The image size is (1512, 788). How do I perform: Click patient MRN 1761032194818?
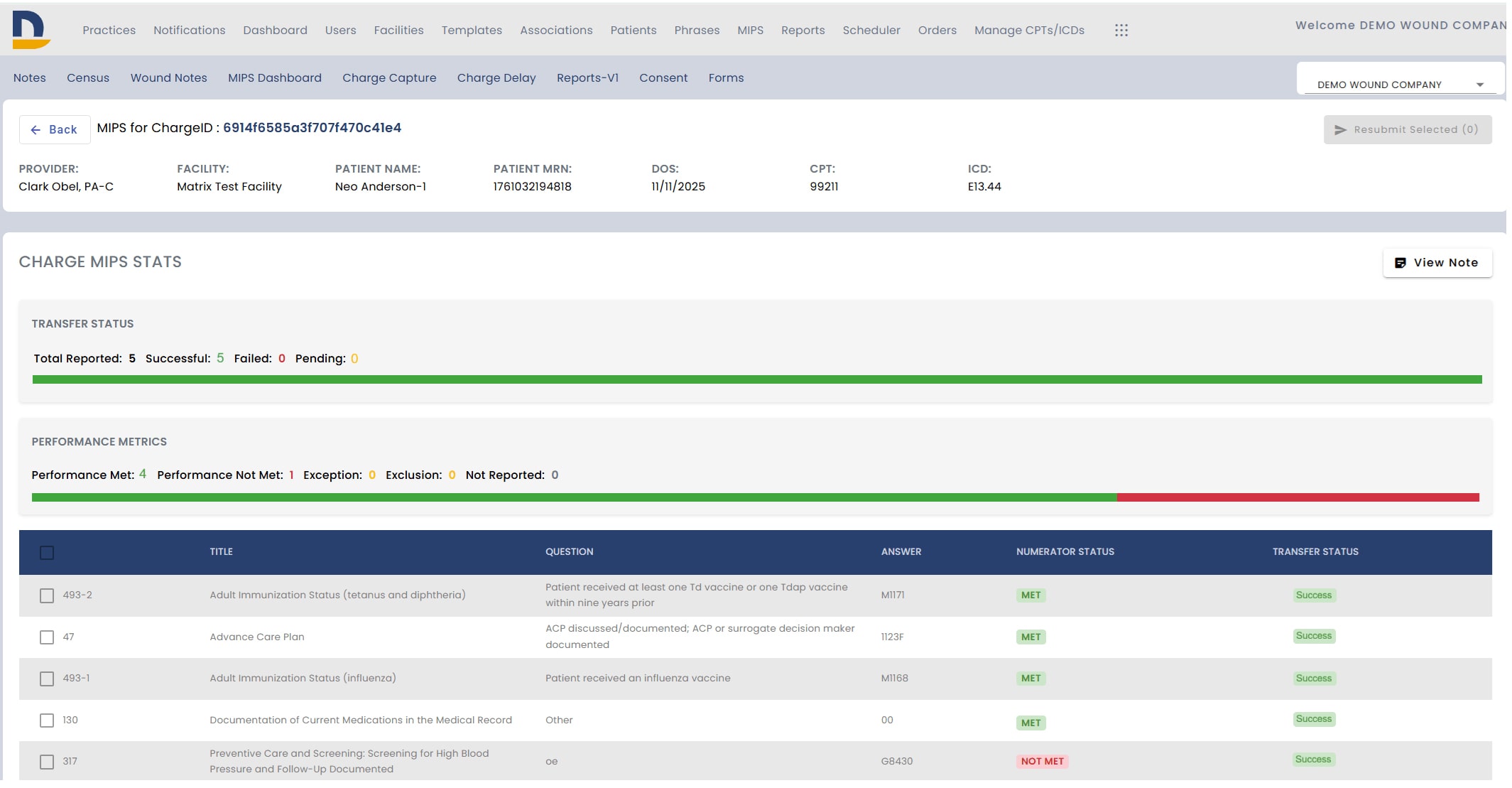click(532, 186)
